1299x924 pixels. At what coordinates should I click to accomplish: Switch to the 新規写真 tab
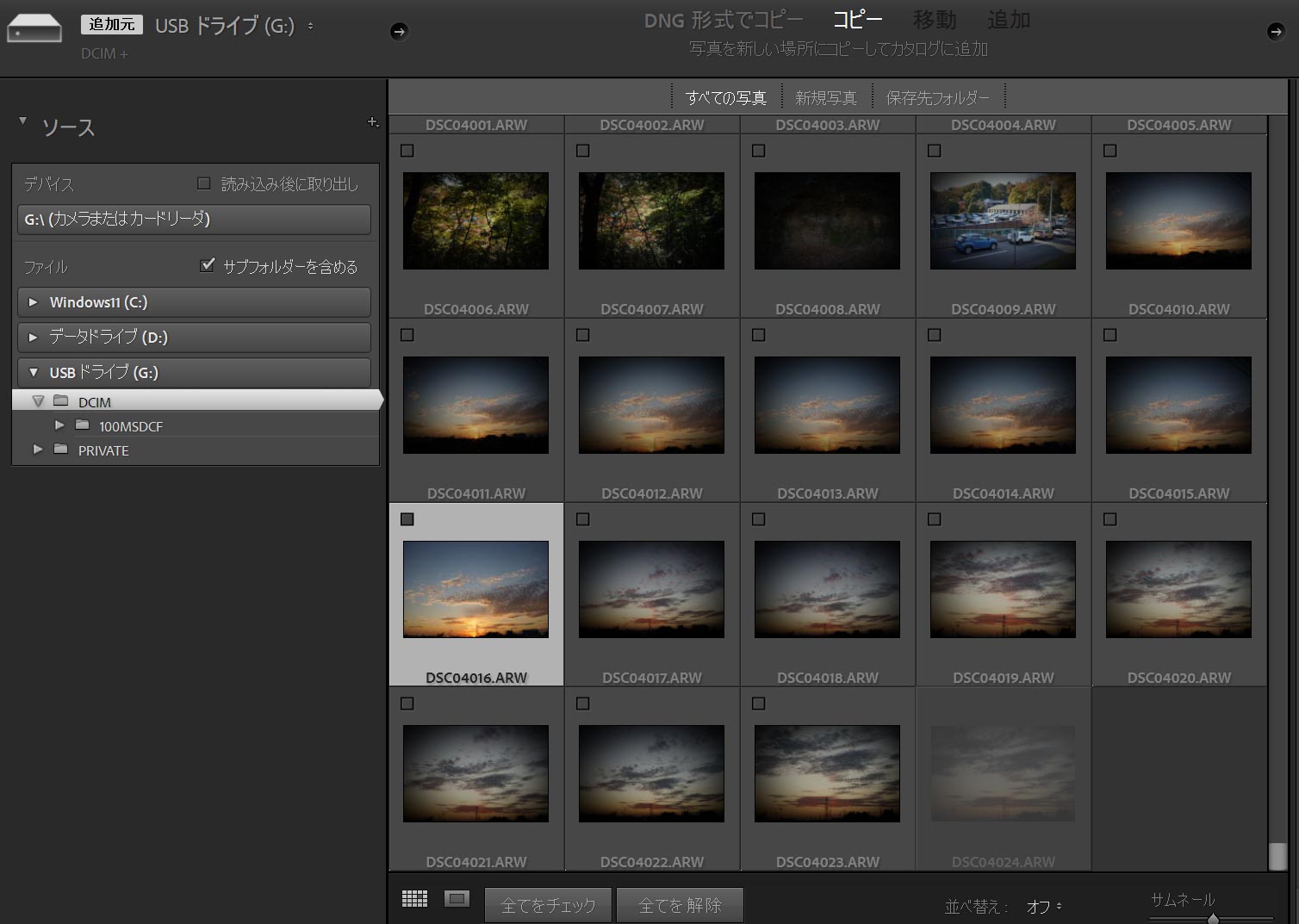(x=825, y=98)
